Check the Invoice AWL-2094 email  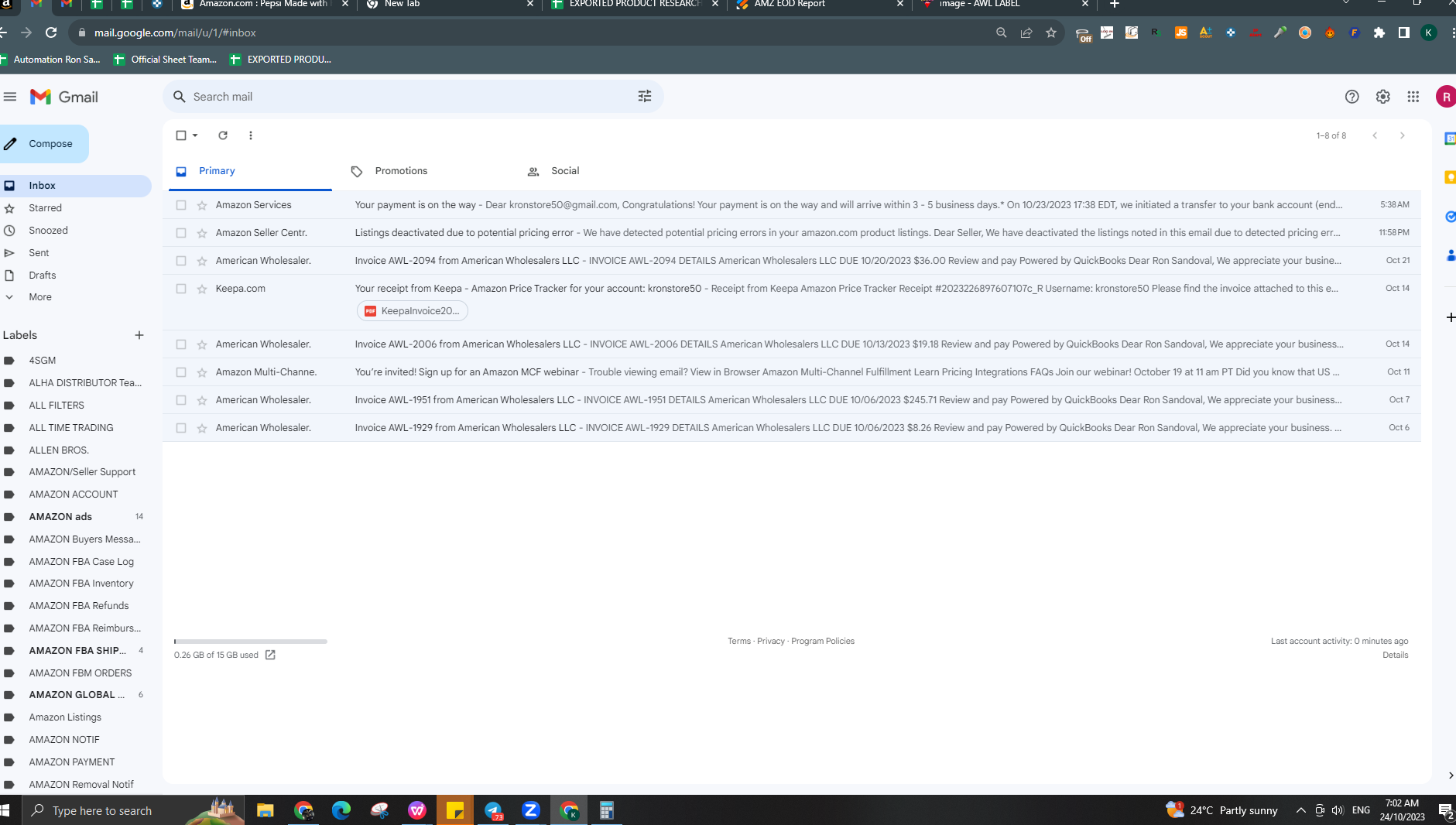point(181,261)
